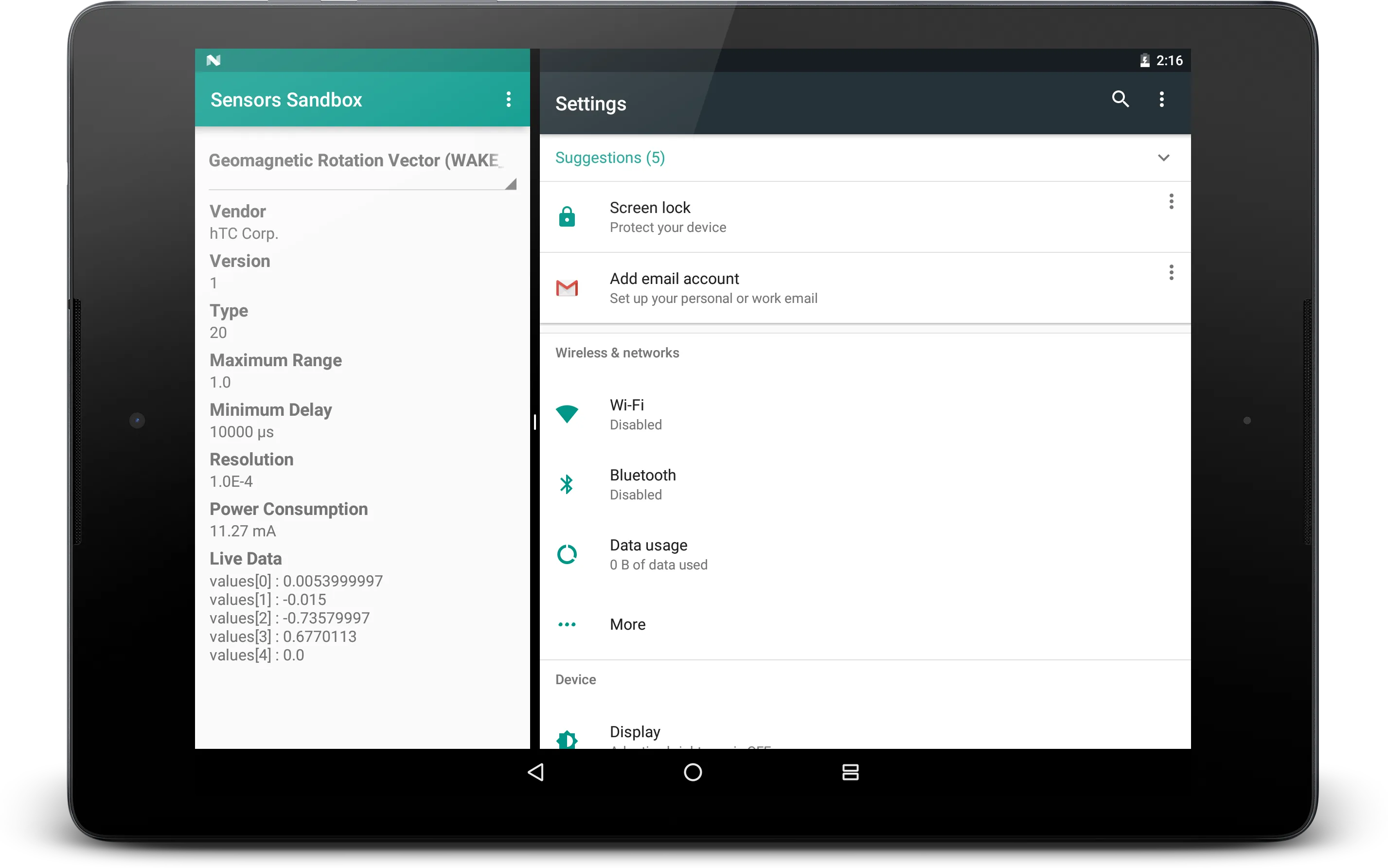Tap the Screen lock padlock icon
1388x868 pixels.
coord(567,217)
